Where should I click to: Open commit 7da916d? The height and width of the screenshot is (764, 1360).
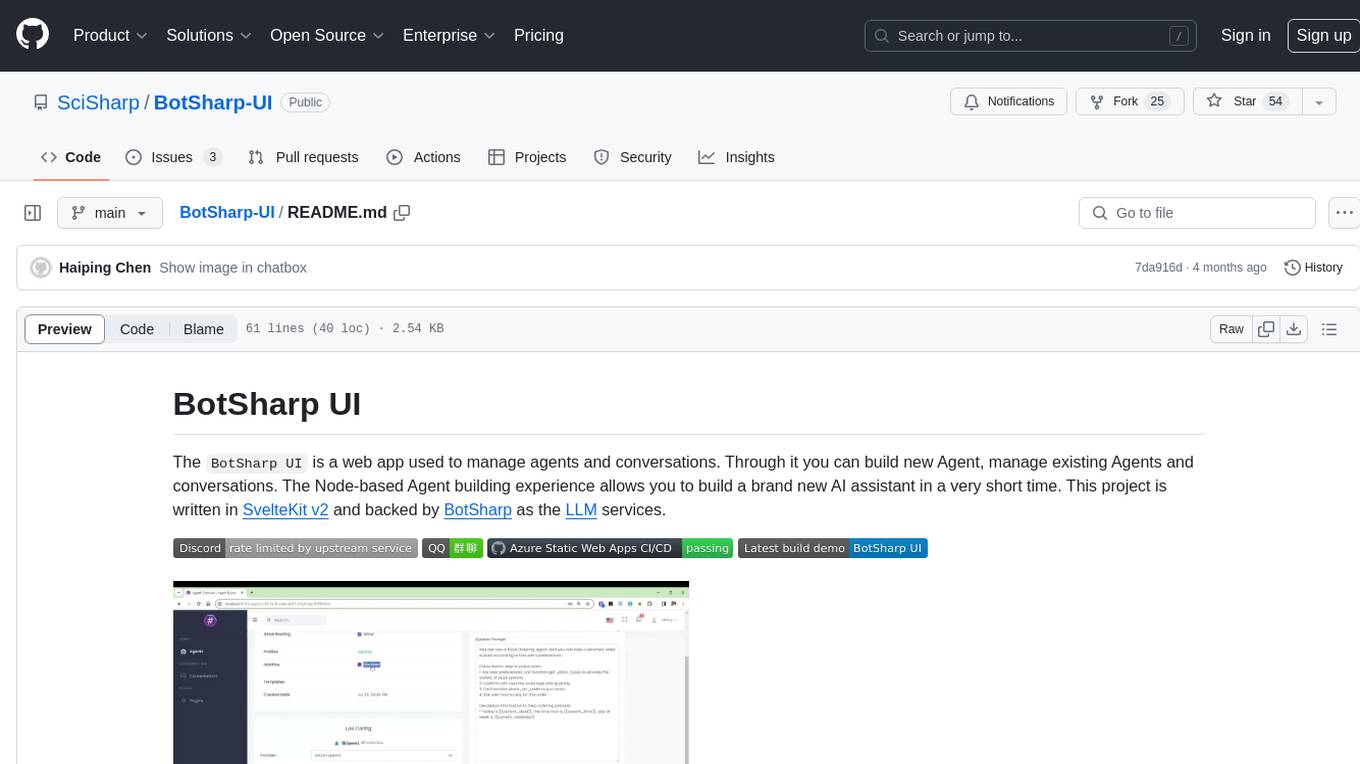[x=1158, y=267]
